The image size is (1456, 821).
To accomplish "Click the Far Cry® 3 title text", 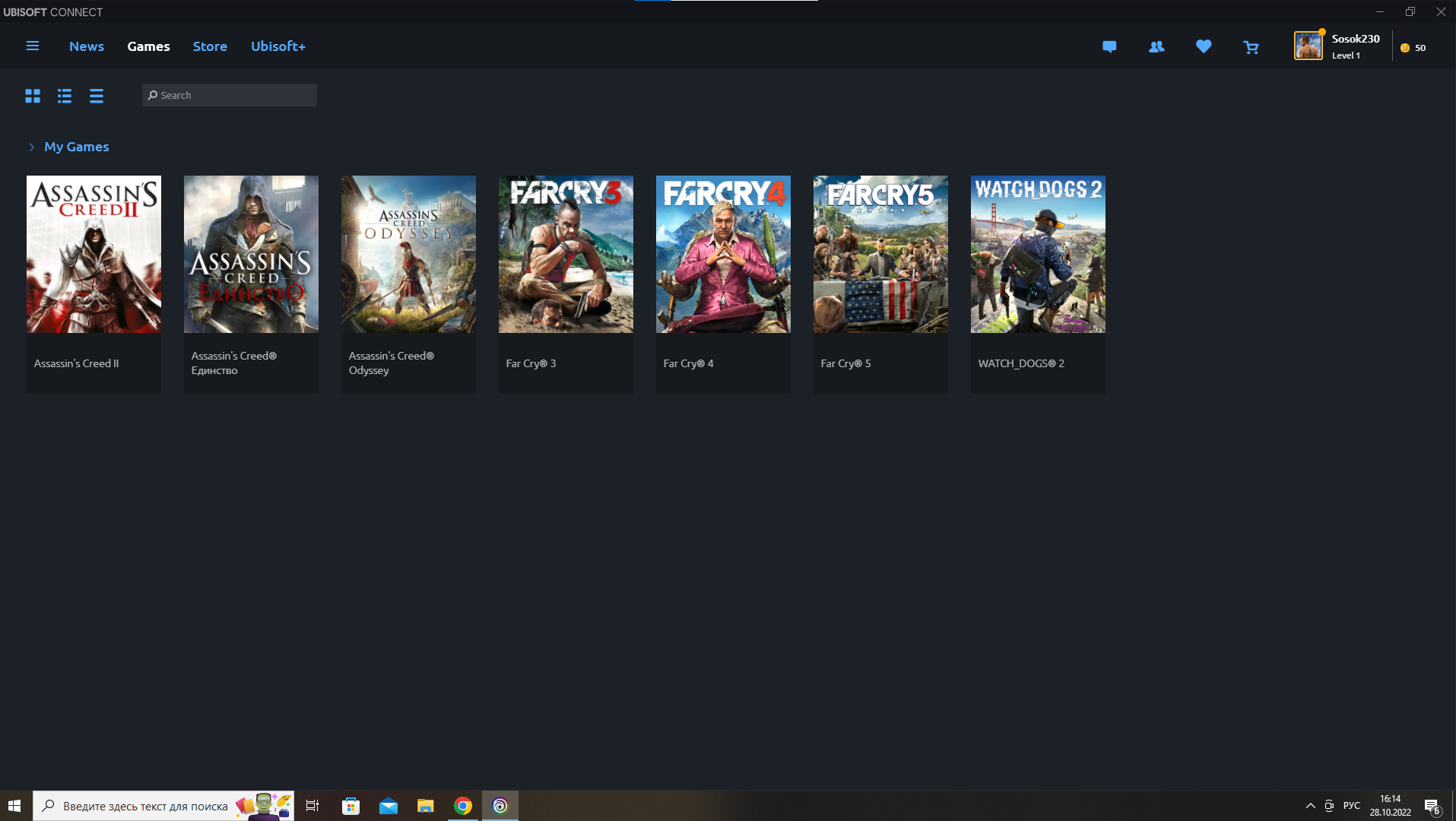I will (x=531, y=363).
